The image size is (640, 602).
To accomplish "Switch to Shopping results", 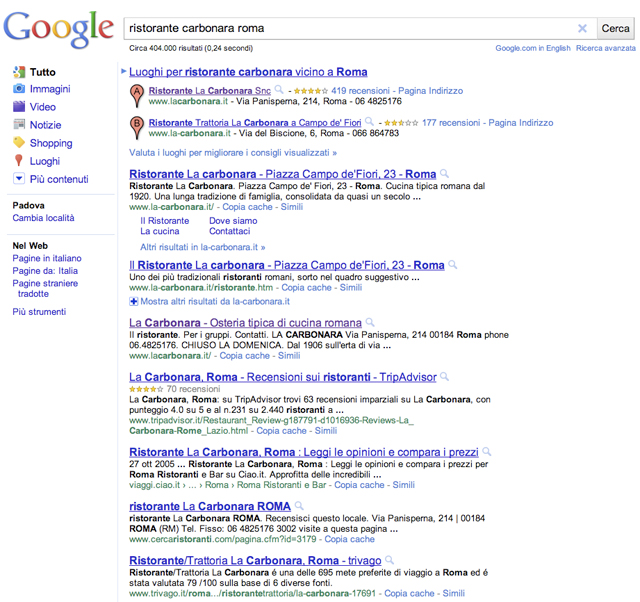I will [x=51, y=143].
